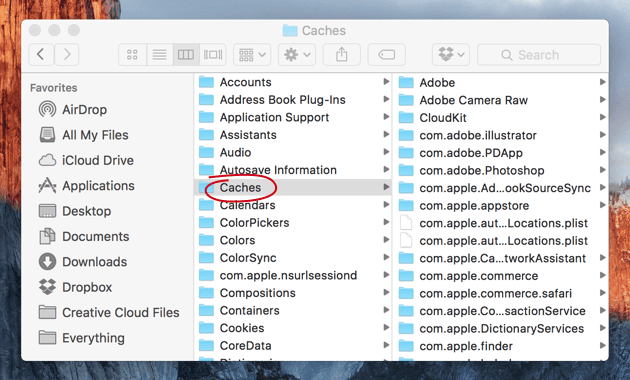Viewport: 630px width, 380px height.
Task: Select the com.apple.Ca…tworkAssistant folder
Action: click(501, 258)
